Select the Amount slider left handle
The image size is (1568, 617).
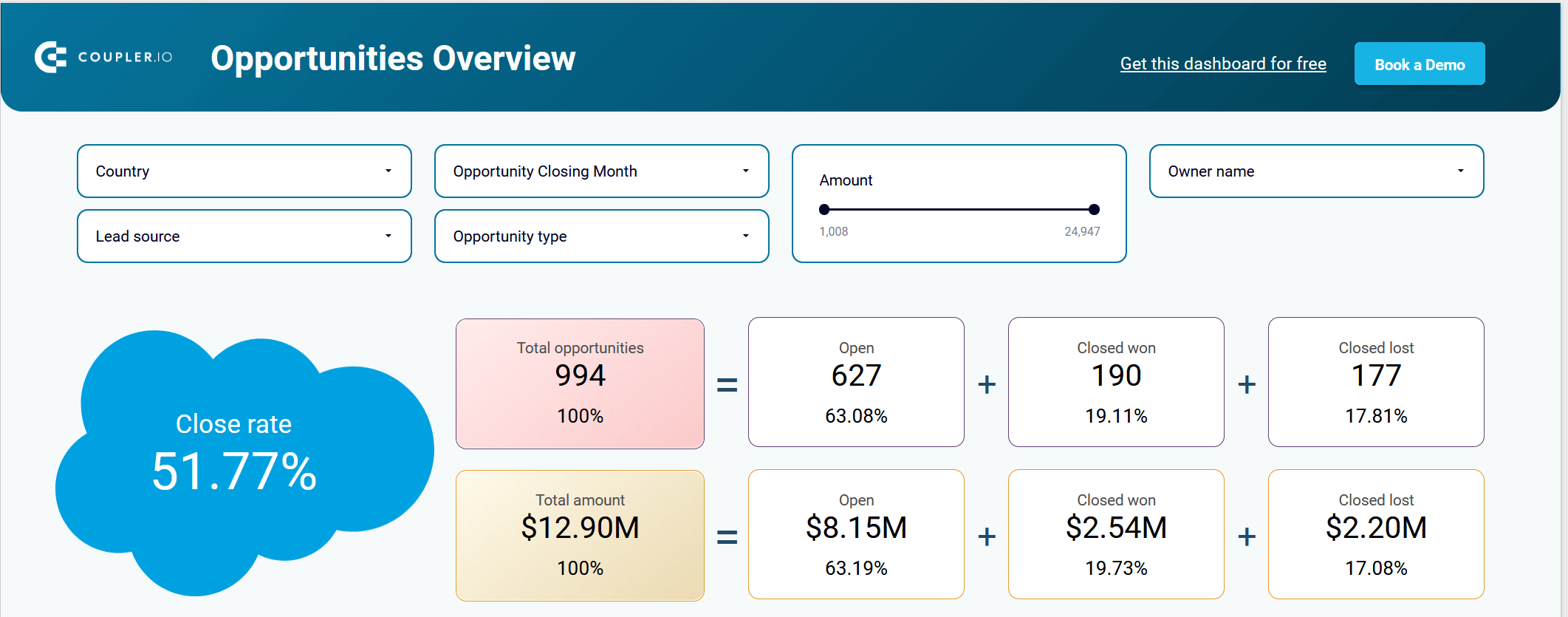point(824,210)
